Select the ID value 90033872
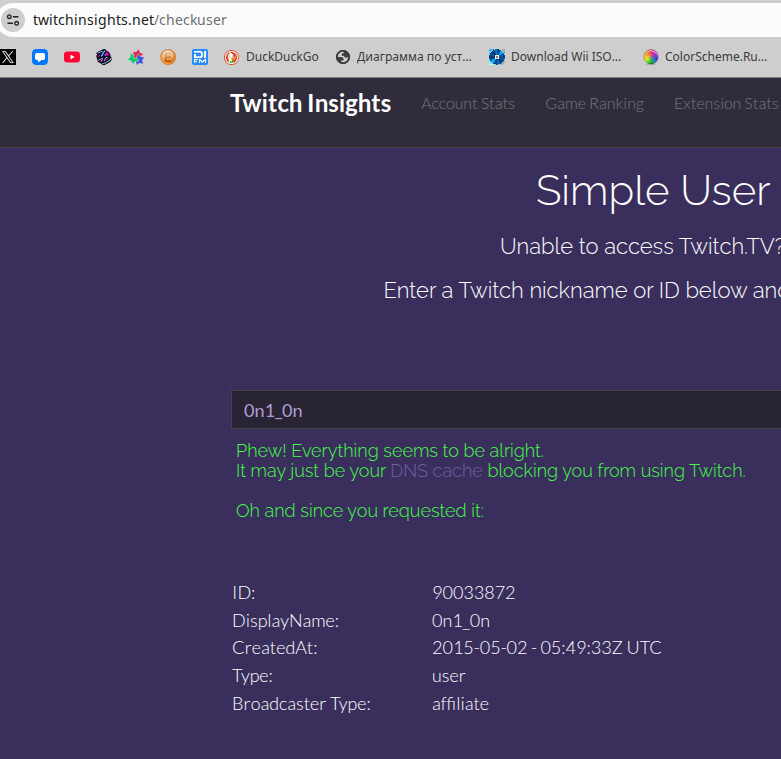Viewport: 781px width, 759px height. 473,593
